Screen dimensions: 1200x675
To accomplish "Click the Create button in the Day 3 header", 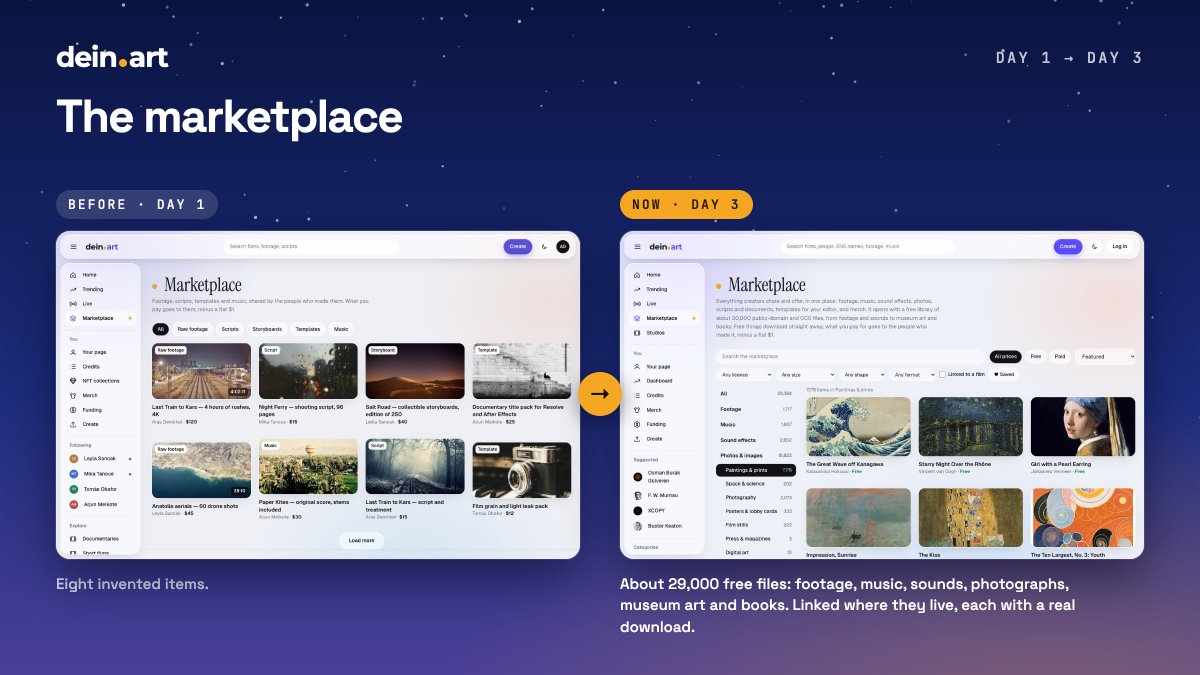I will (1068, 246).
